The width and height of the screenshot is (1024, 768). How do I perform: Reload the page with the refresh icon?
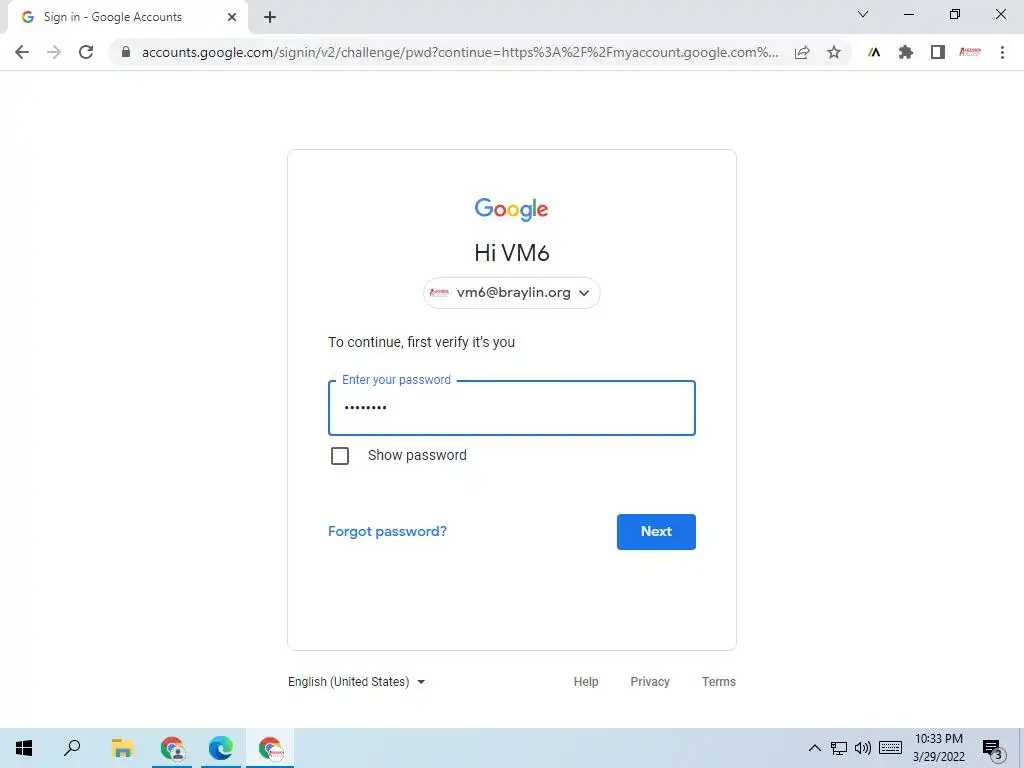(86, 52)
